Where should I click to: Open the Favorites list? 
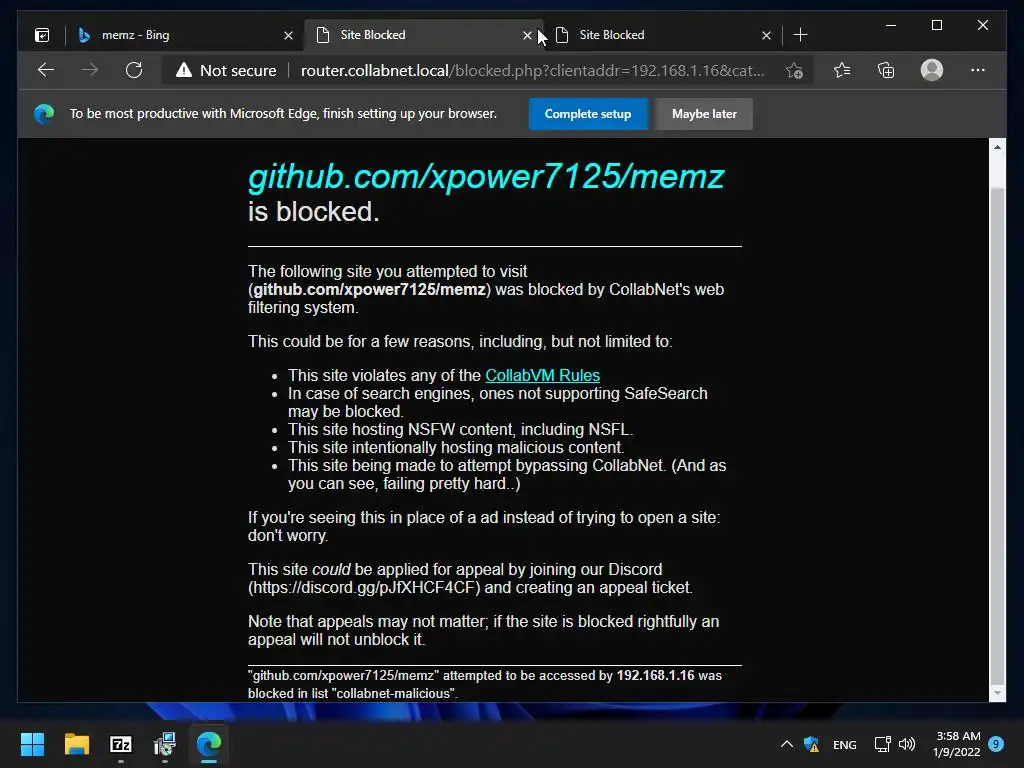842,70
